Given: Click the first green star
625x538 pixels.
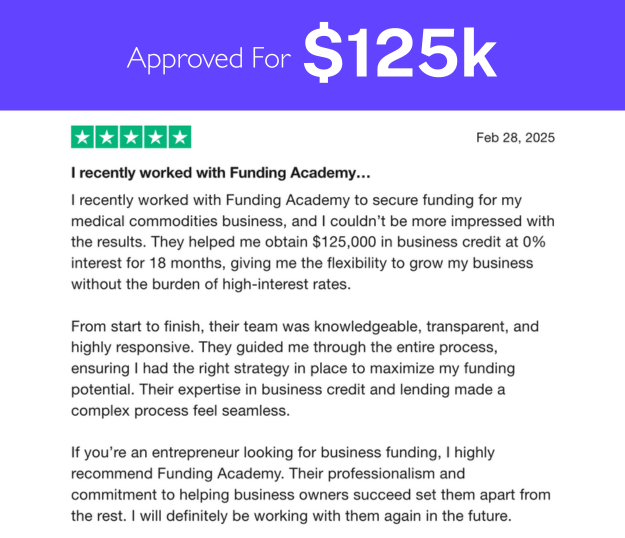Looking at the screenshot, I should [82, 137].
